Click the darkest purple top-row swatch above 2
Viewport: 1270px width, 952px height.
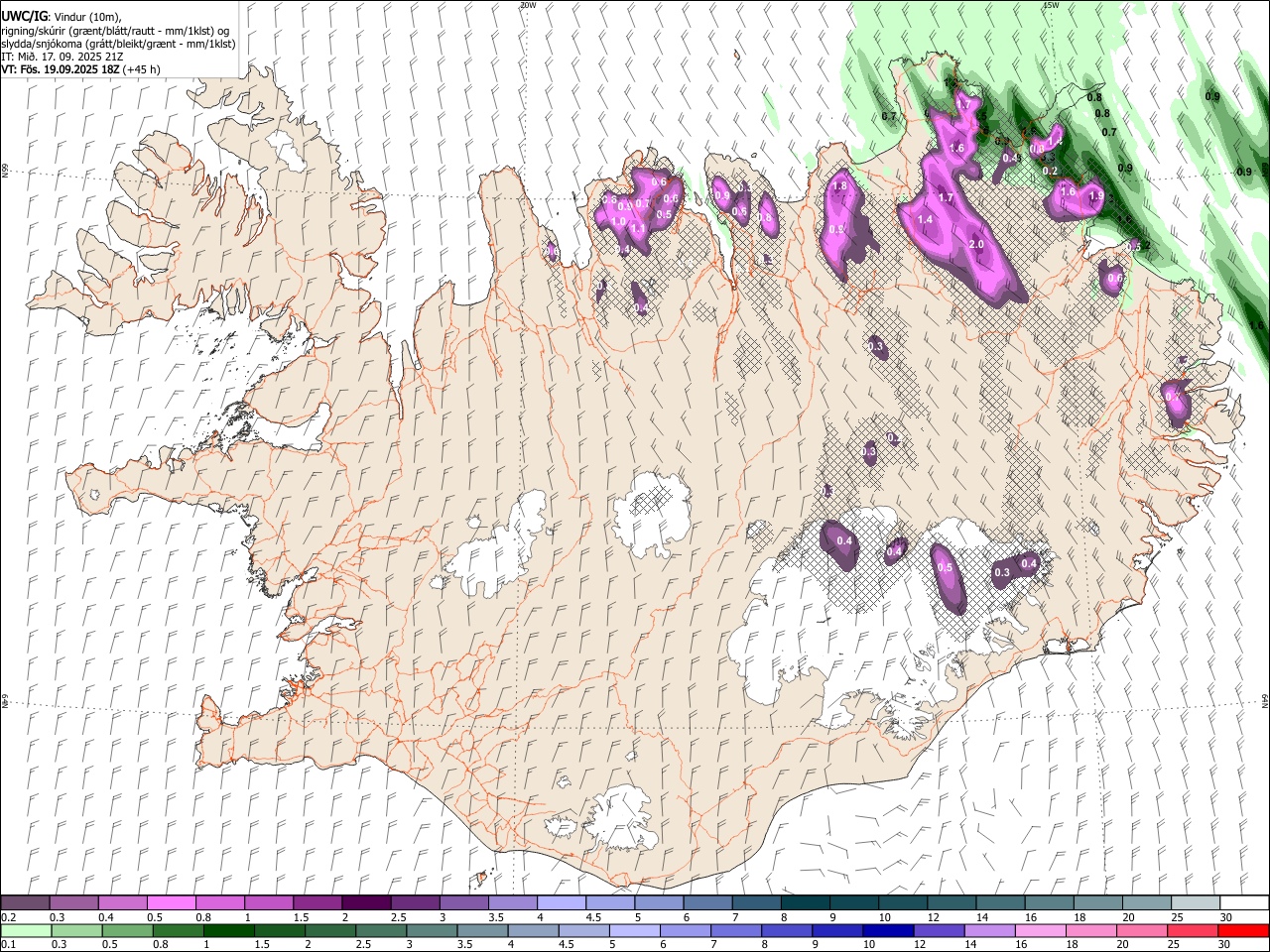click(x=365, y=903)
